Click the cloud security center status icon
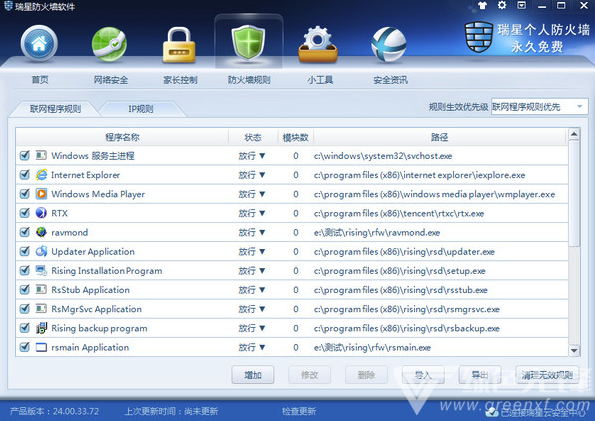 (x=492, y=412)
